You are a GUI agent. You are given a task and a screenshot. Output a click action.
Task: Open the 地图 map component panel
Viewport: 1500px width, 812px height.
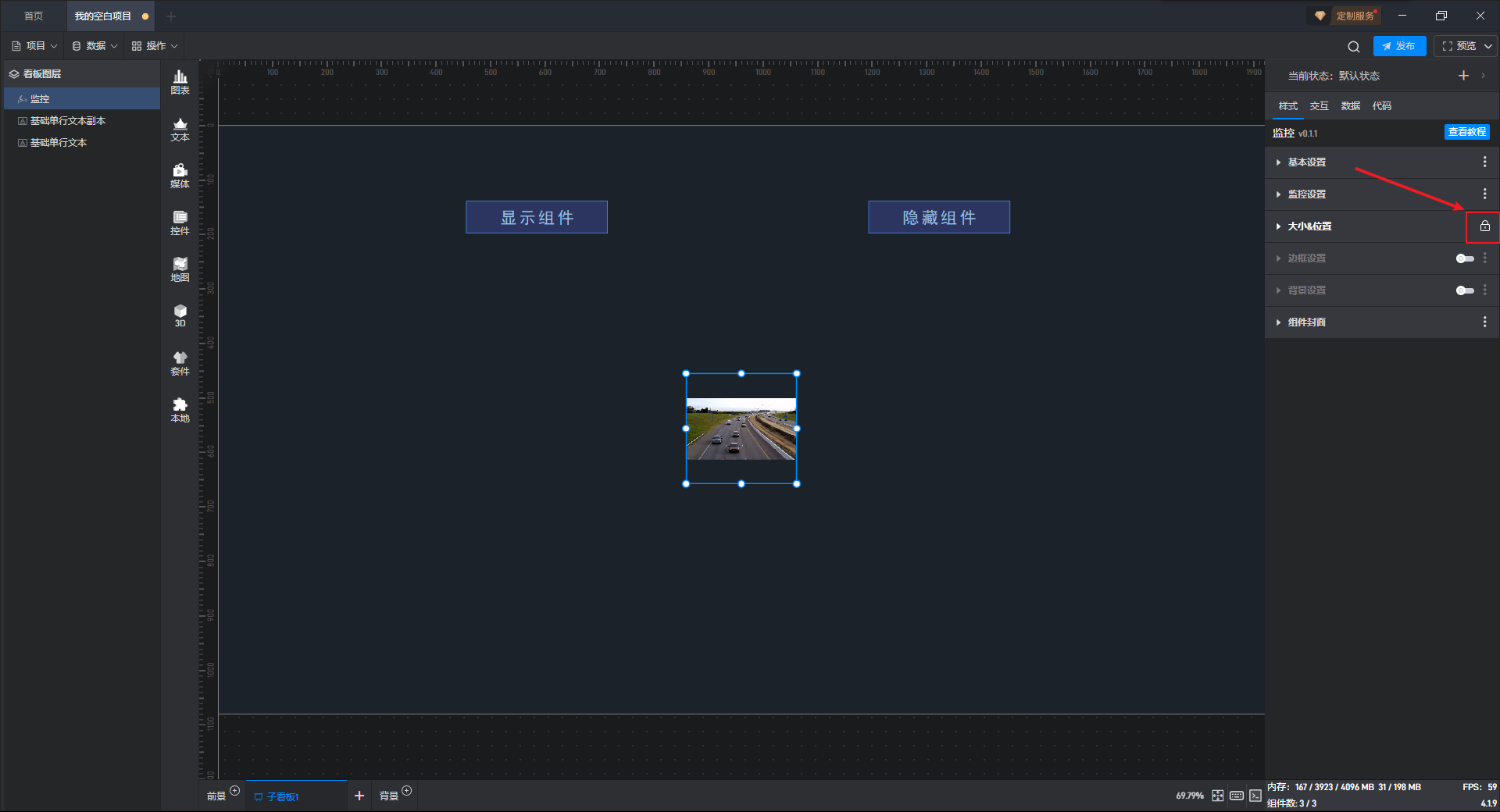pos(180,269)
